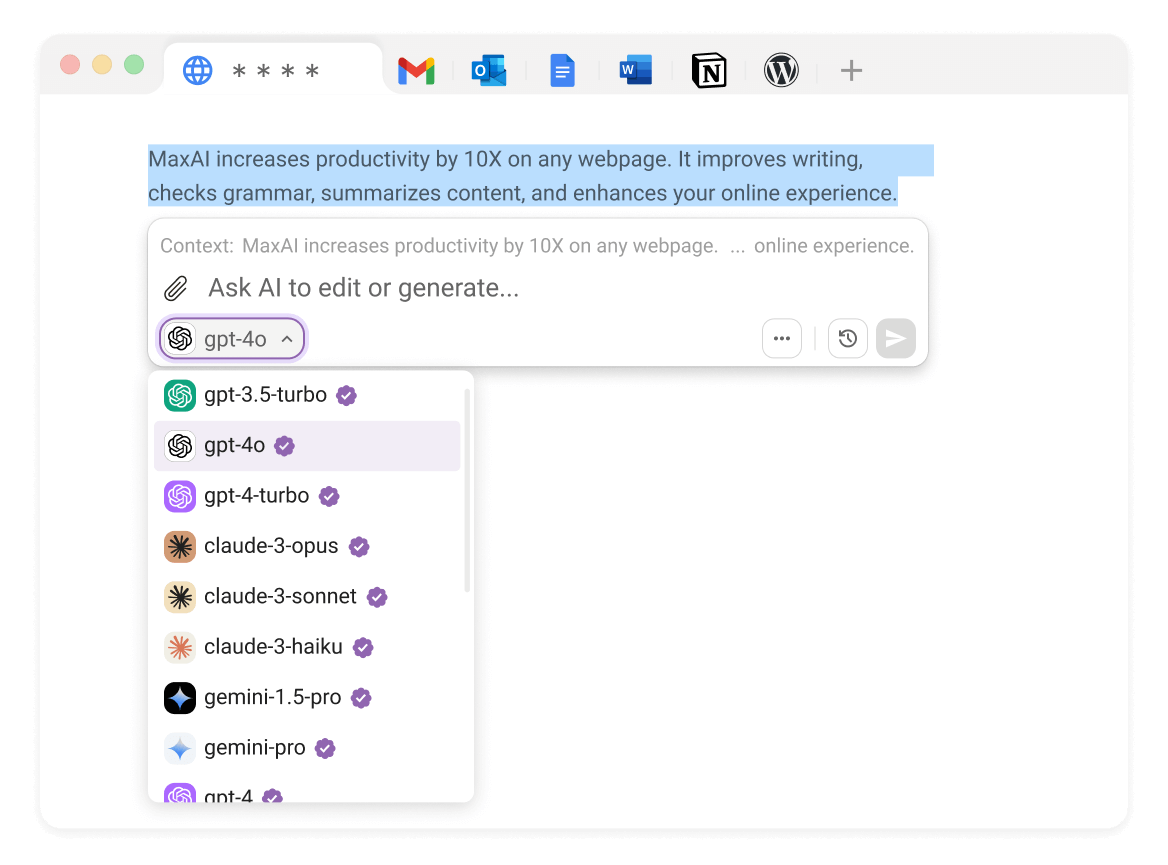Select gpt-3.5-turbo from model list

[x=265, y=395]
